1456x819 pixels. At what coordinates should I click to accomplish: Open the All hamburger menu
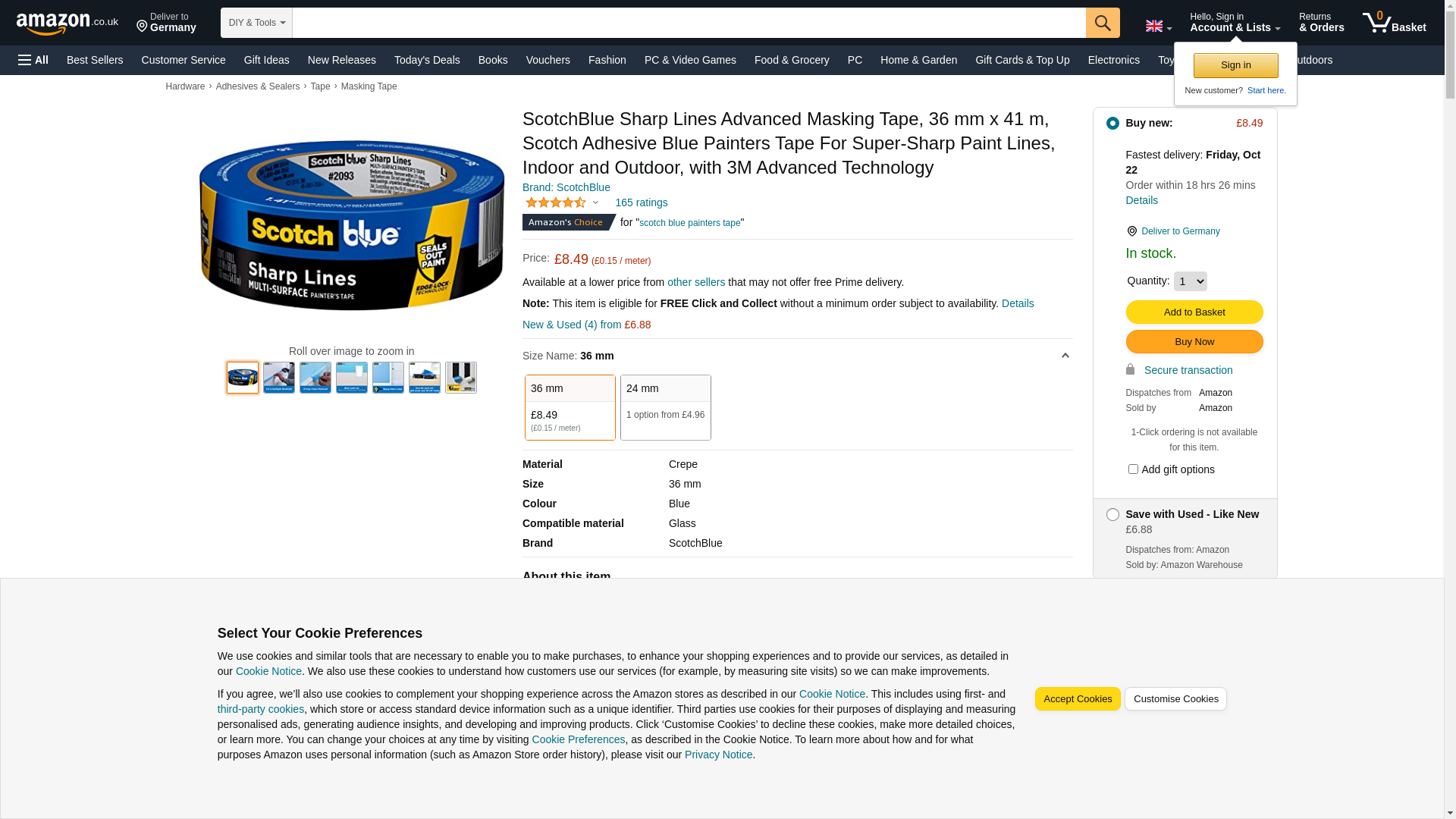point(33,60)
